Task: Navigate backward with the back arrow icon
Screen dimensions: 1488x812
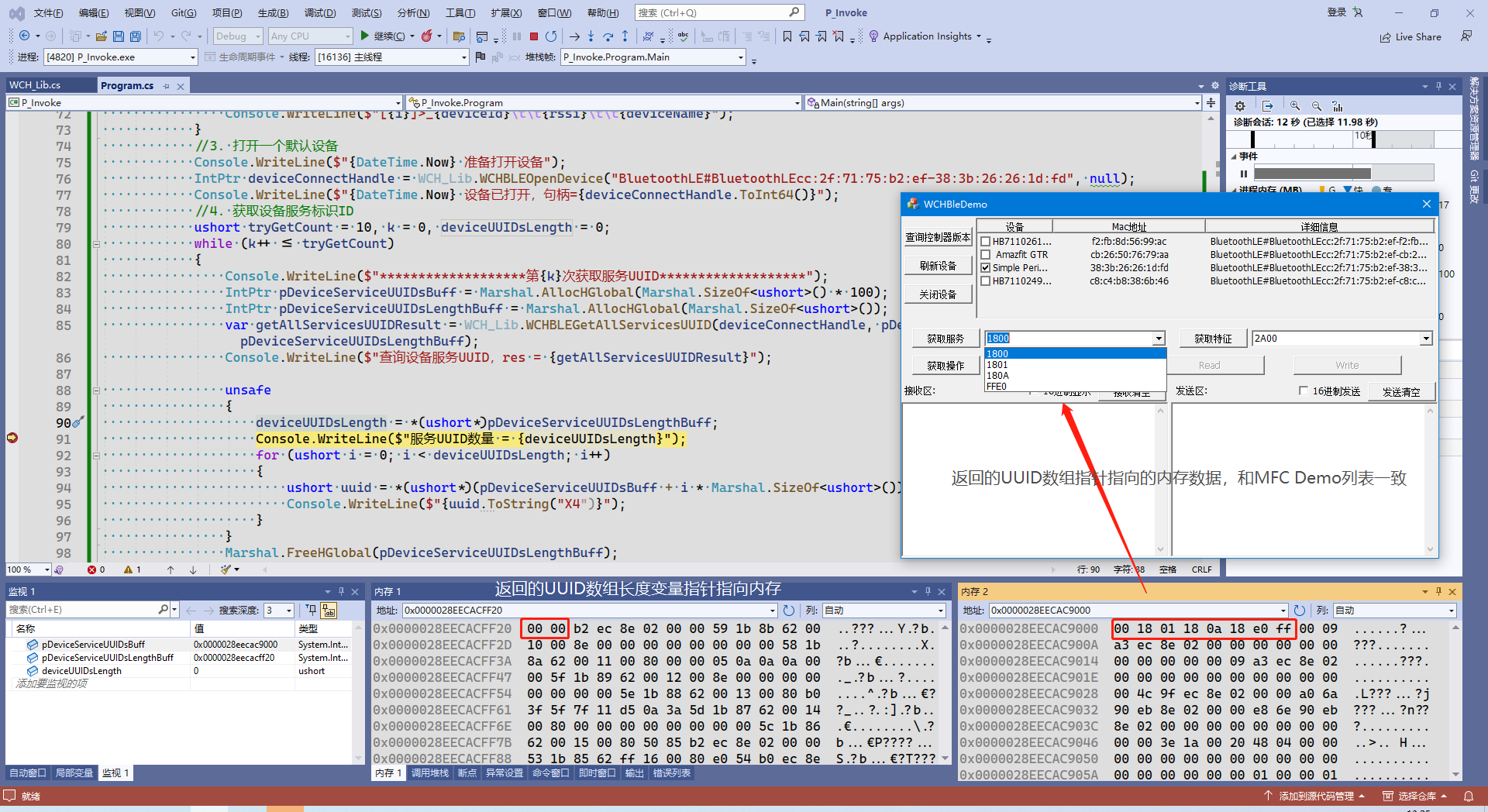Action: point(25,36)
